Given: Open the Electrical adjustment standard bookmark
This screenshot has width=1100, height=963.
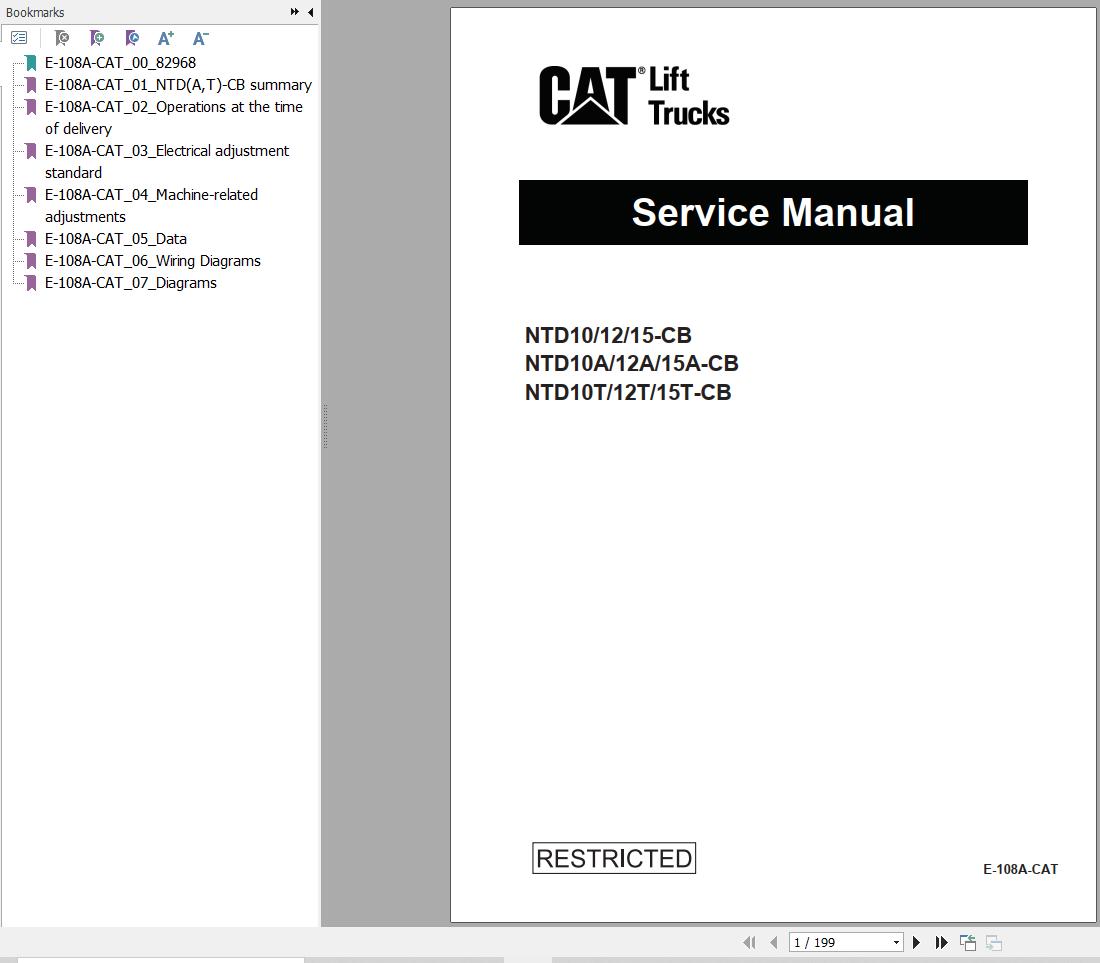Looking at the screenshot, I should click(166, 150).
